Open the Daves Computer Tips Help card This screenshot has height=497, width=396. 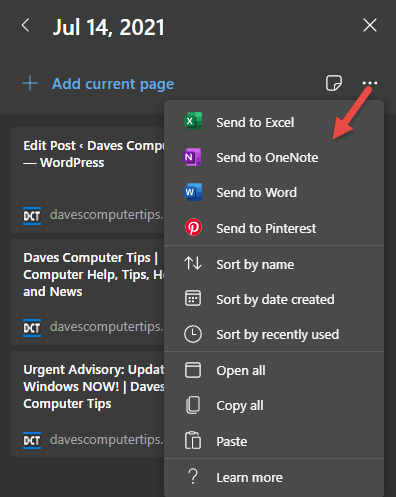coord(87,292)
